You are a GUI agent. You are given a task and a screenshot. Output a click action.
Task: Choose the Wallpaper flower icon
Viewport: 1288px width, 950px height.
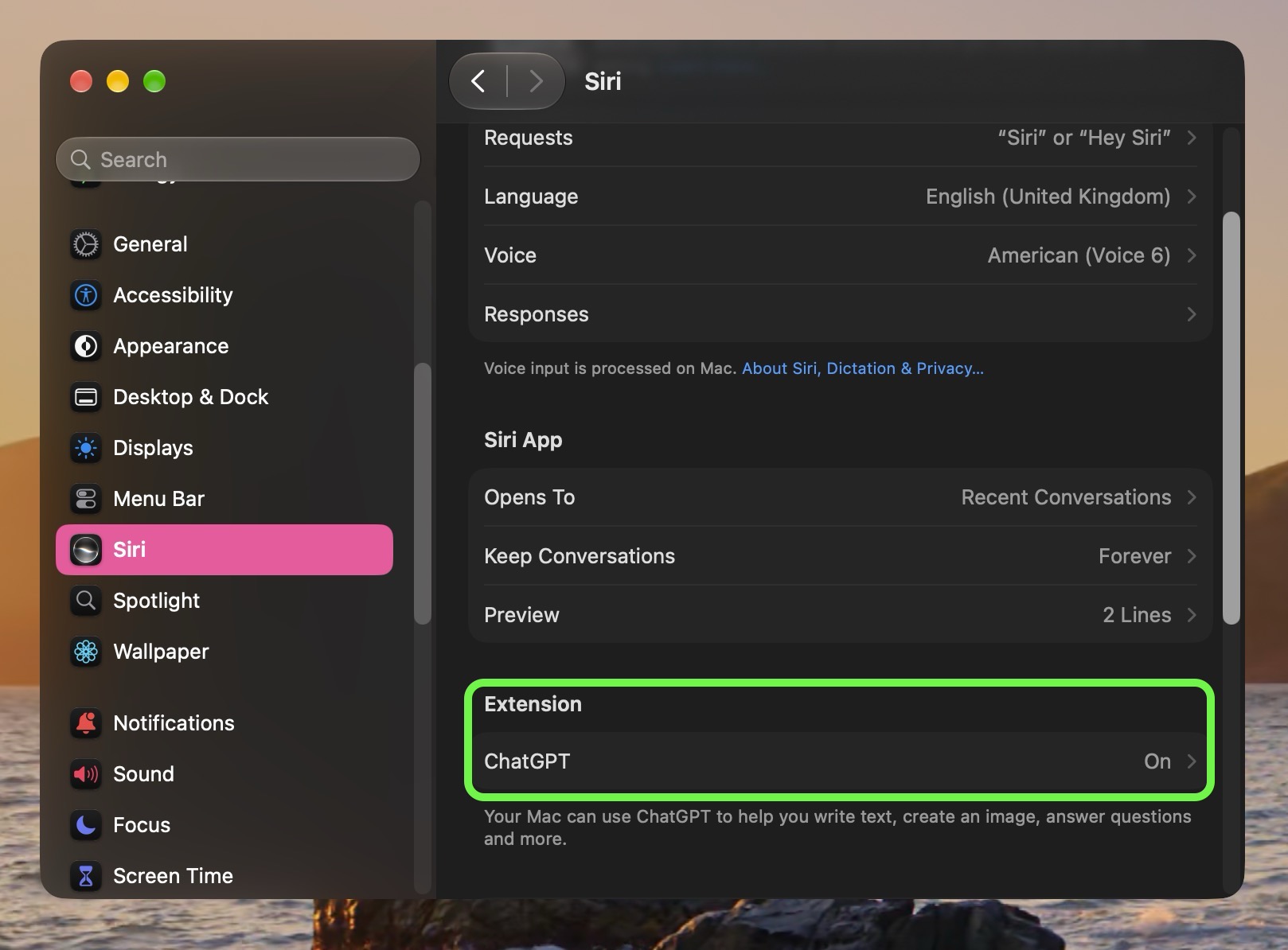(x=86, y=652)
